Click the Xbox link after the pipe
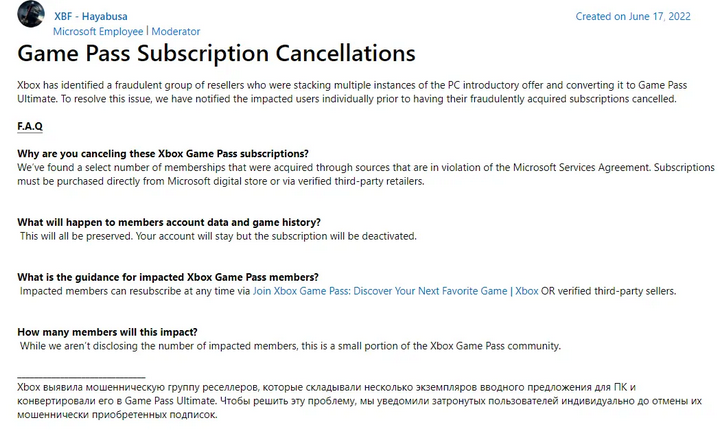This screenshot has height=430, width=719. [x=526, y=291]
